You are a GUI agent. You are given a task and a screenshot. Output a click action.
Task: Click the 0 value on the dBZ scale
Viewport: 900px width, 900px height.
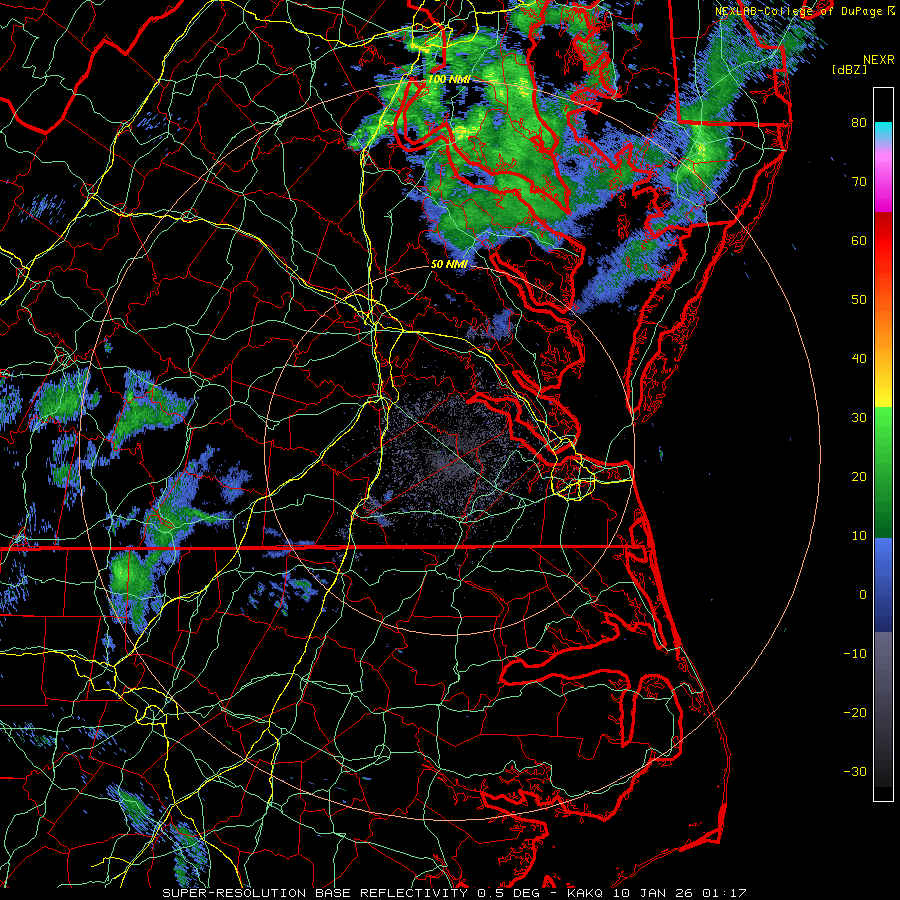pos(863,595)
